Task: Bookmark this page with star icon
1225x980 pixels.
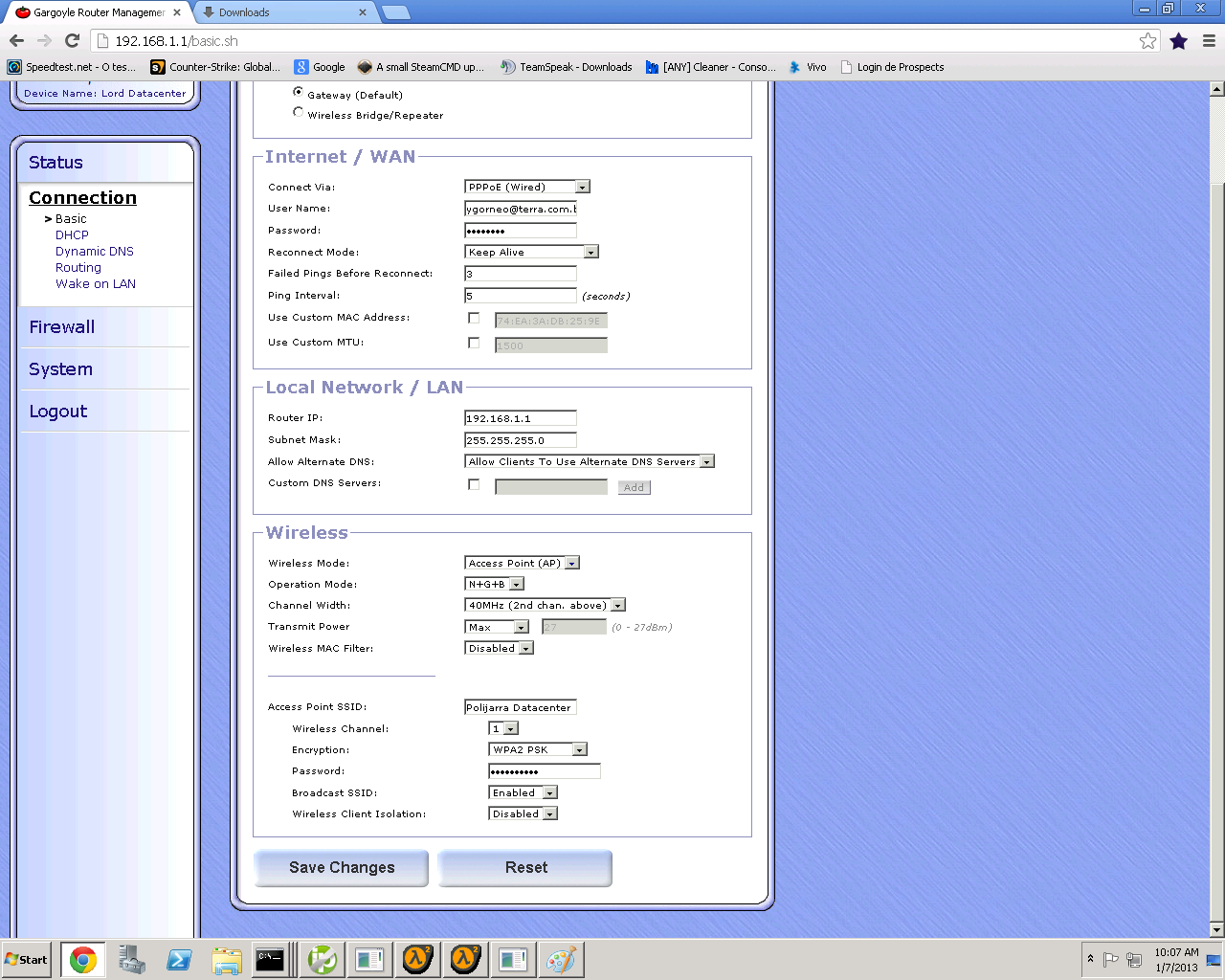Action: pyautogui.click(x=1148, y=40)
